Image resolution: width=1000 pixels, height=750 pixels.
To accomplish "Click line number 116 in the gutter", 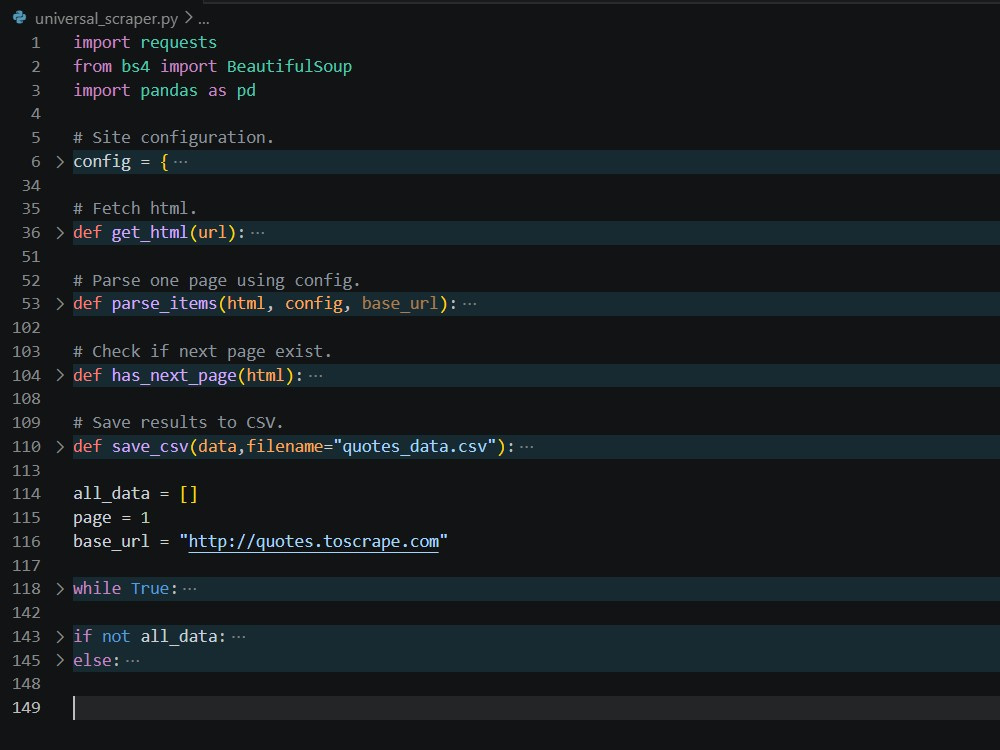I will coord(26,541).
